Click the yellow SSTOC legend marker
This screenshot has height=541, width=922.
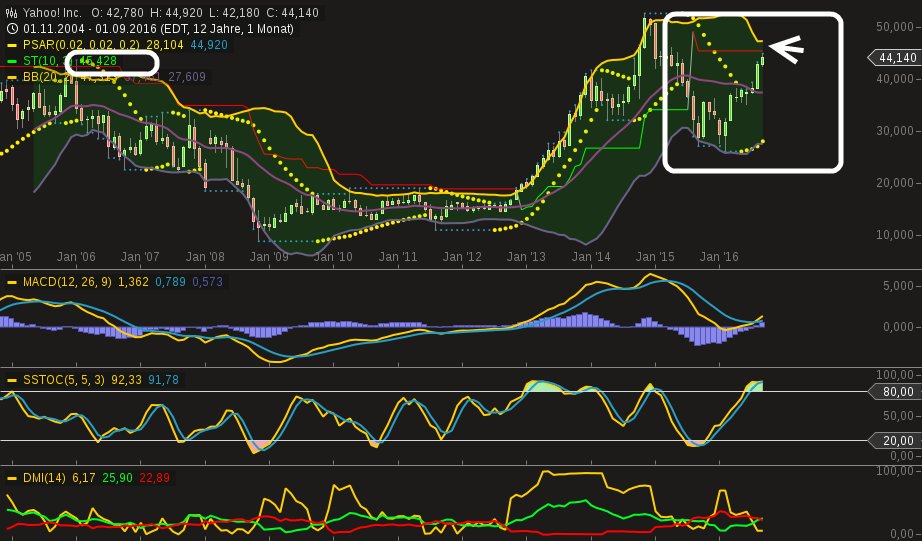12,380
